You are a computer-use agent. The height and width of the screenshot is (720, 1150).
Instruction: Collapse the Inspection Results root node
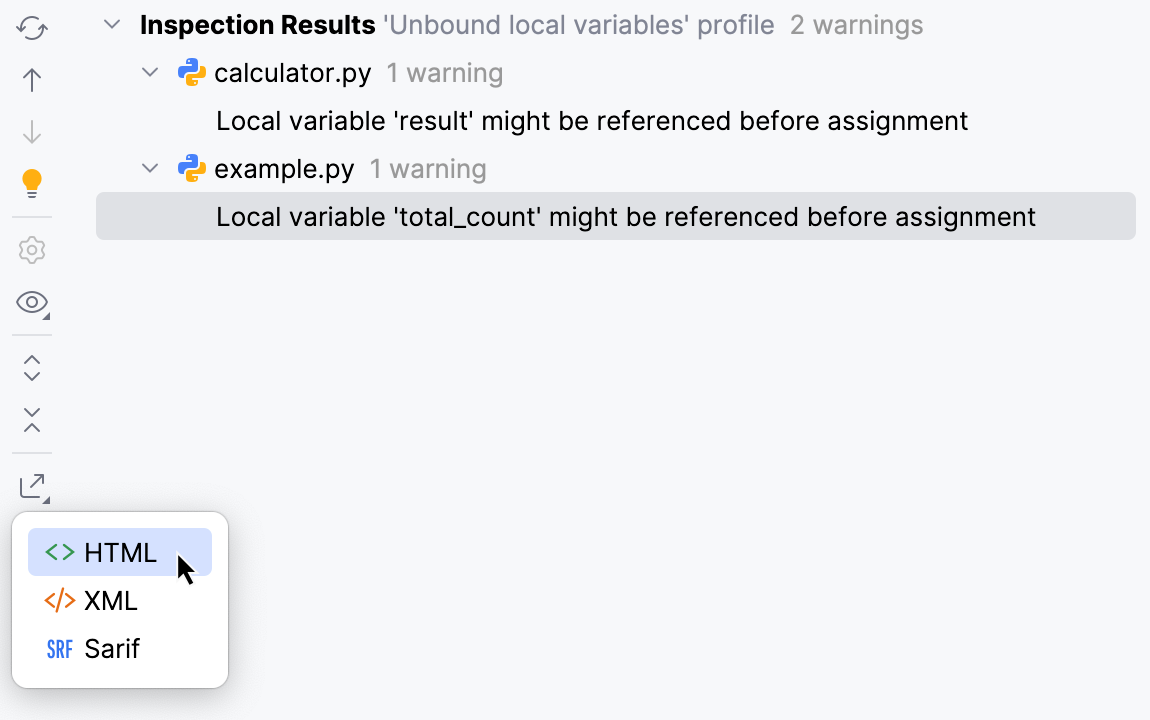pos(111,25)
